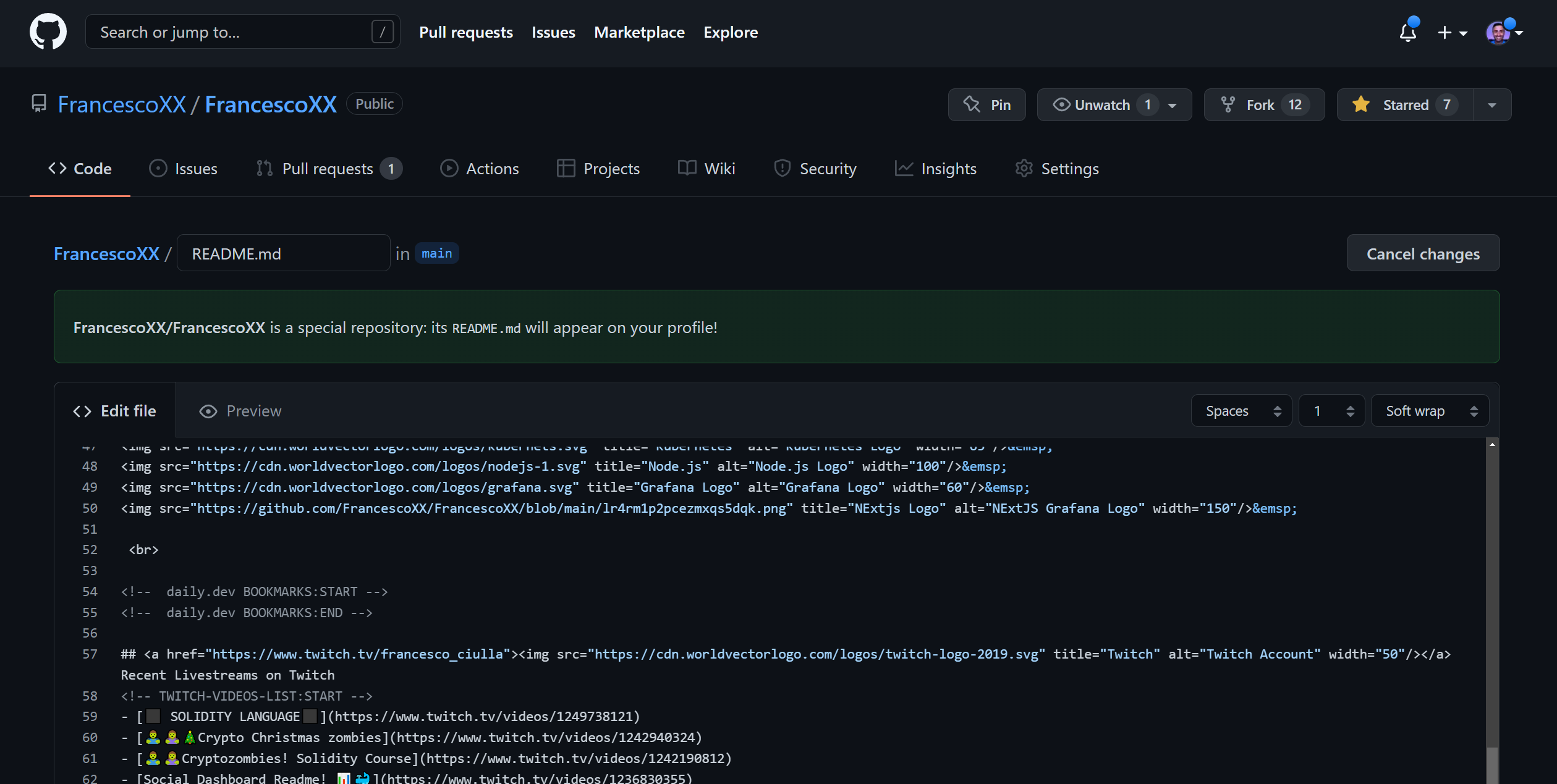
Task: Open the repo Pull requests tab
Action: click(x=329, y=169)
